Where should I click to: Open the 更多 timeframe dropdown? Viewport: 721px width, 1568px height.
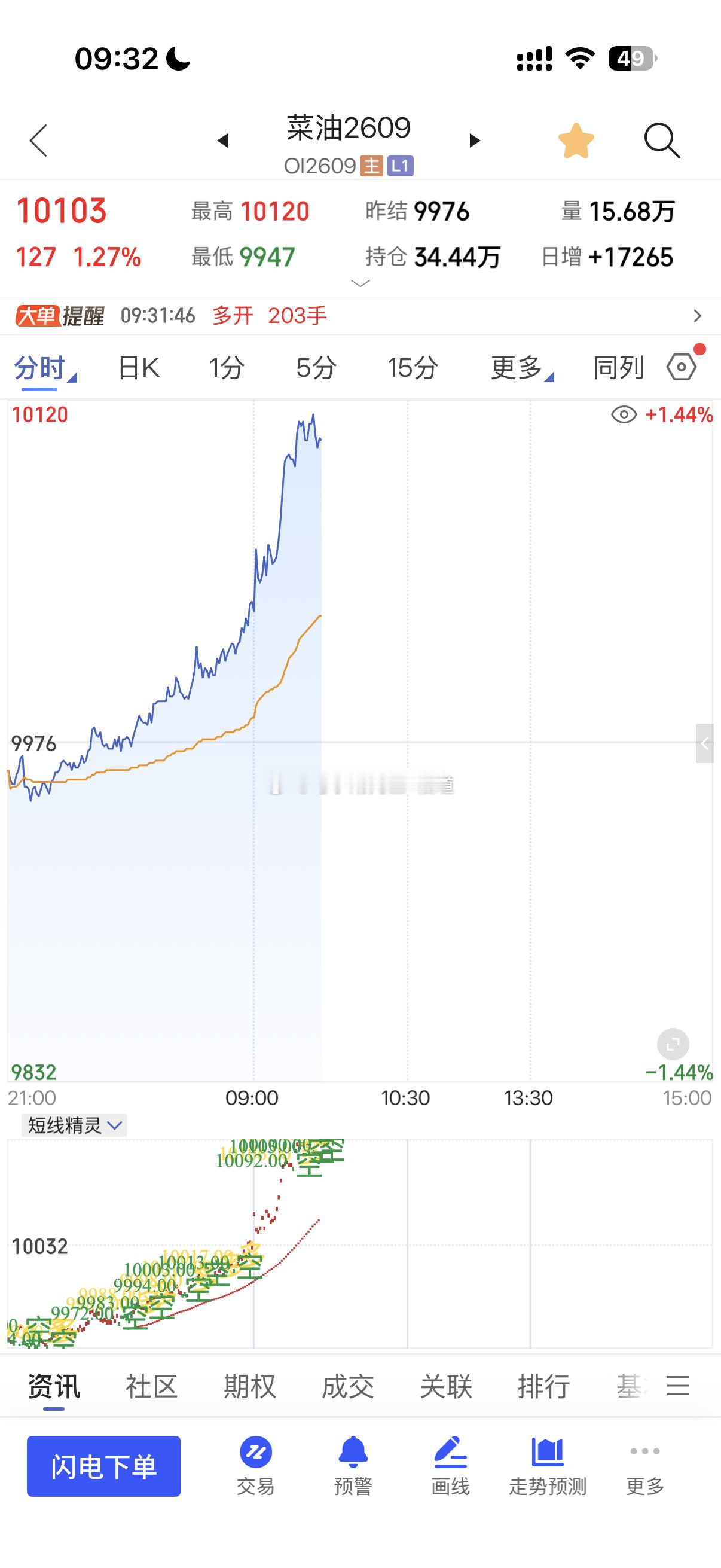[522, 368]
